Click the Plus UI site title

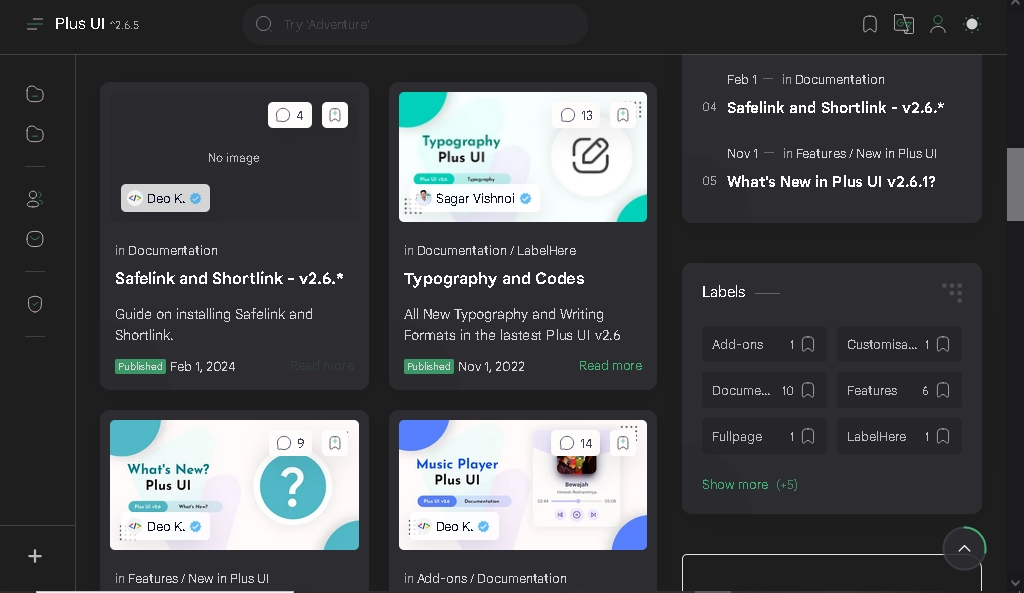[x=80, y=24]
